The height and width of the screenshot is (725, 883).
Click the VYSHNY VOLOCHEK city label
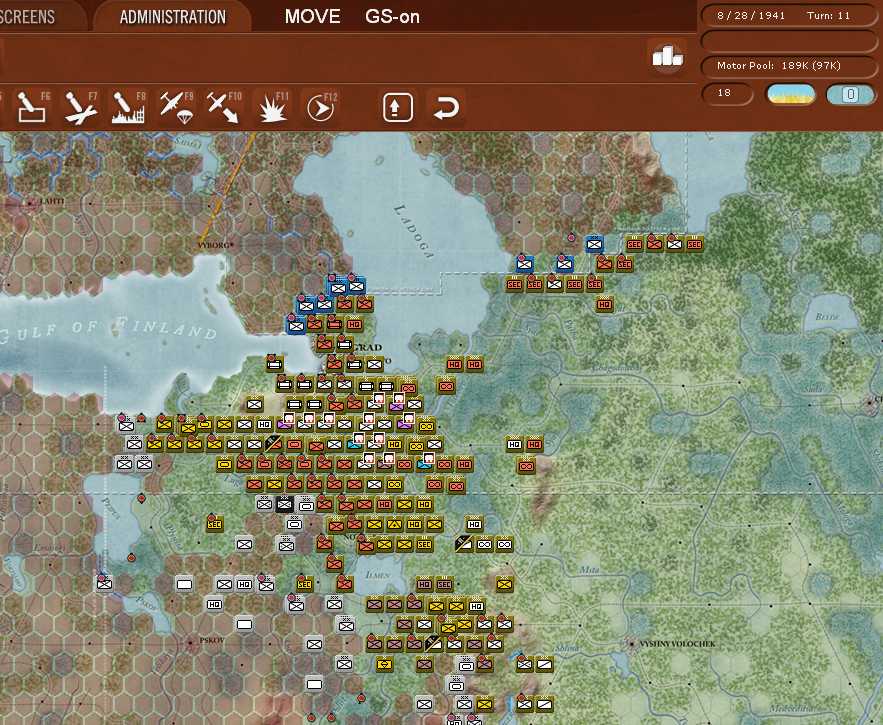point(678,643)
